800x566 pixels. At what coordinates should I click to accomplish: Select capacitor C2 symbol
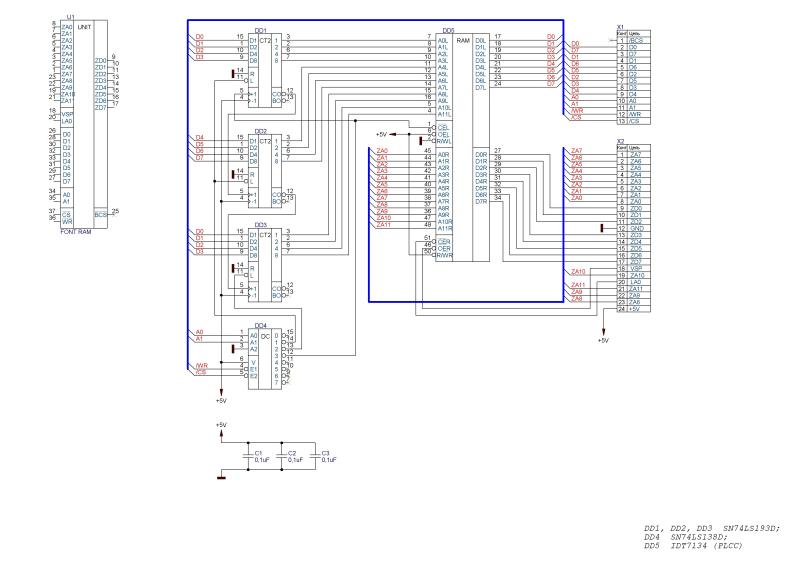[281, 457]
